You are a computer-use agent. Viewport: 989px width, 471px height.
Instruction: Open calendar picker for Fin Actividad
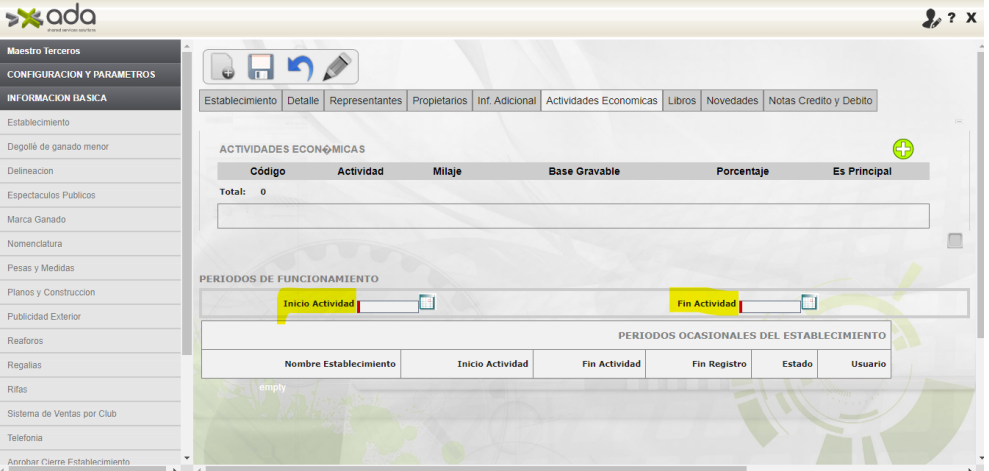809,303
